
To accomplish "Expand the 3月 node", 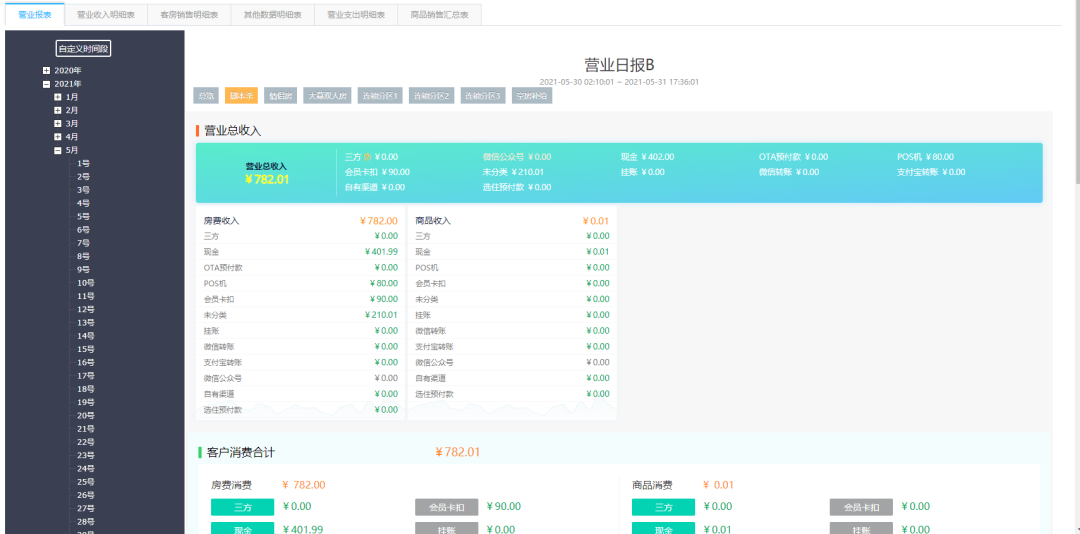I will tap(58, 123).
